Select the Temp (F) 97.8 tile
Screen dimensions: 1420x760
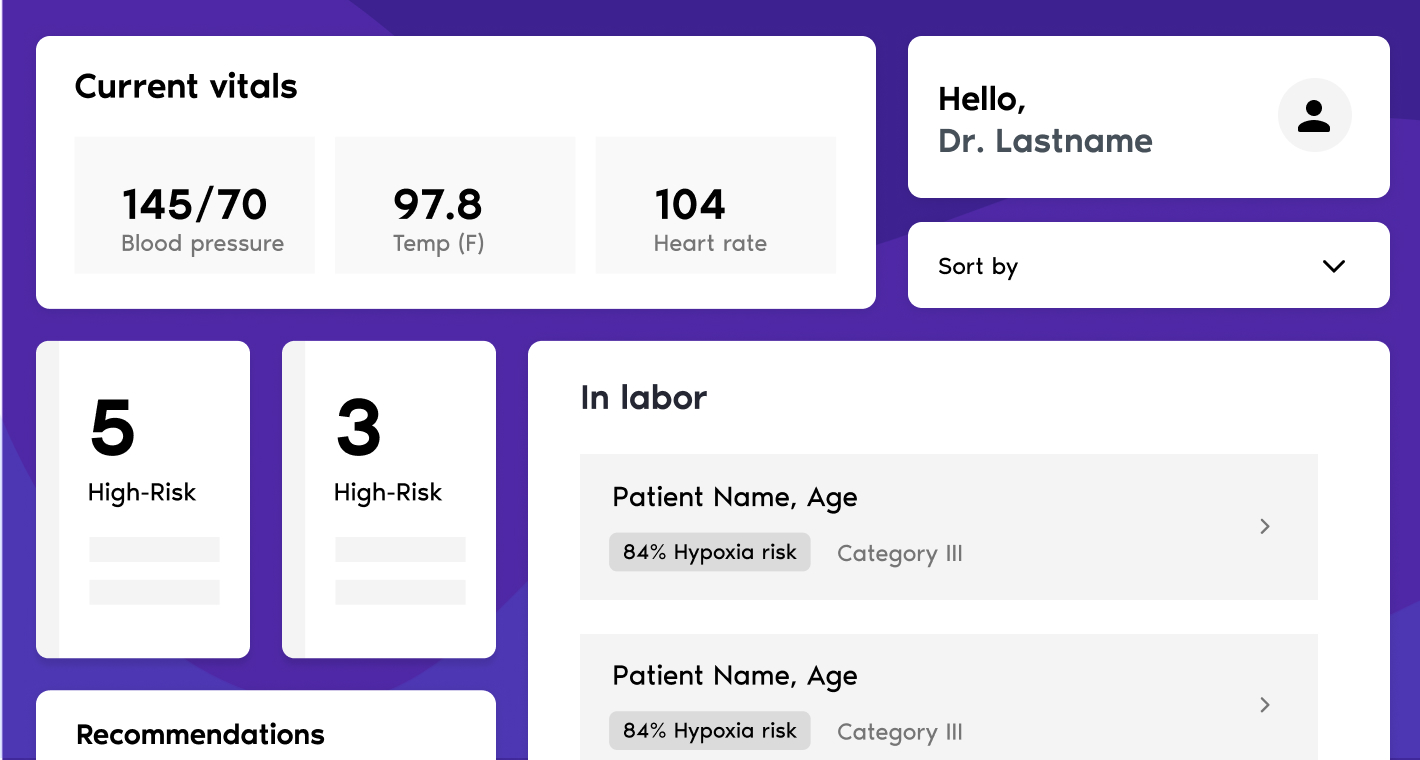coord(454,205)
